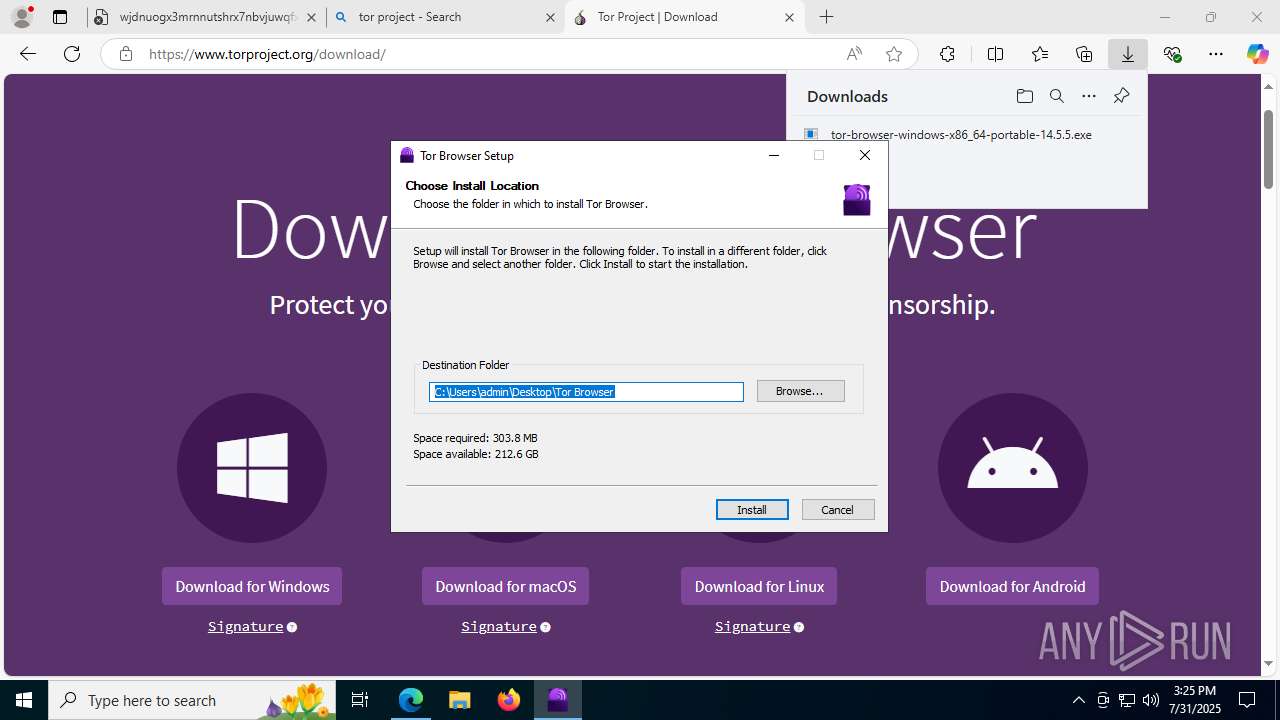The image size is (1280, 720).
Task: Switch to the tor project - Search tab
Action: tap(445, 17)
